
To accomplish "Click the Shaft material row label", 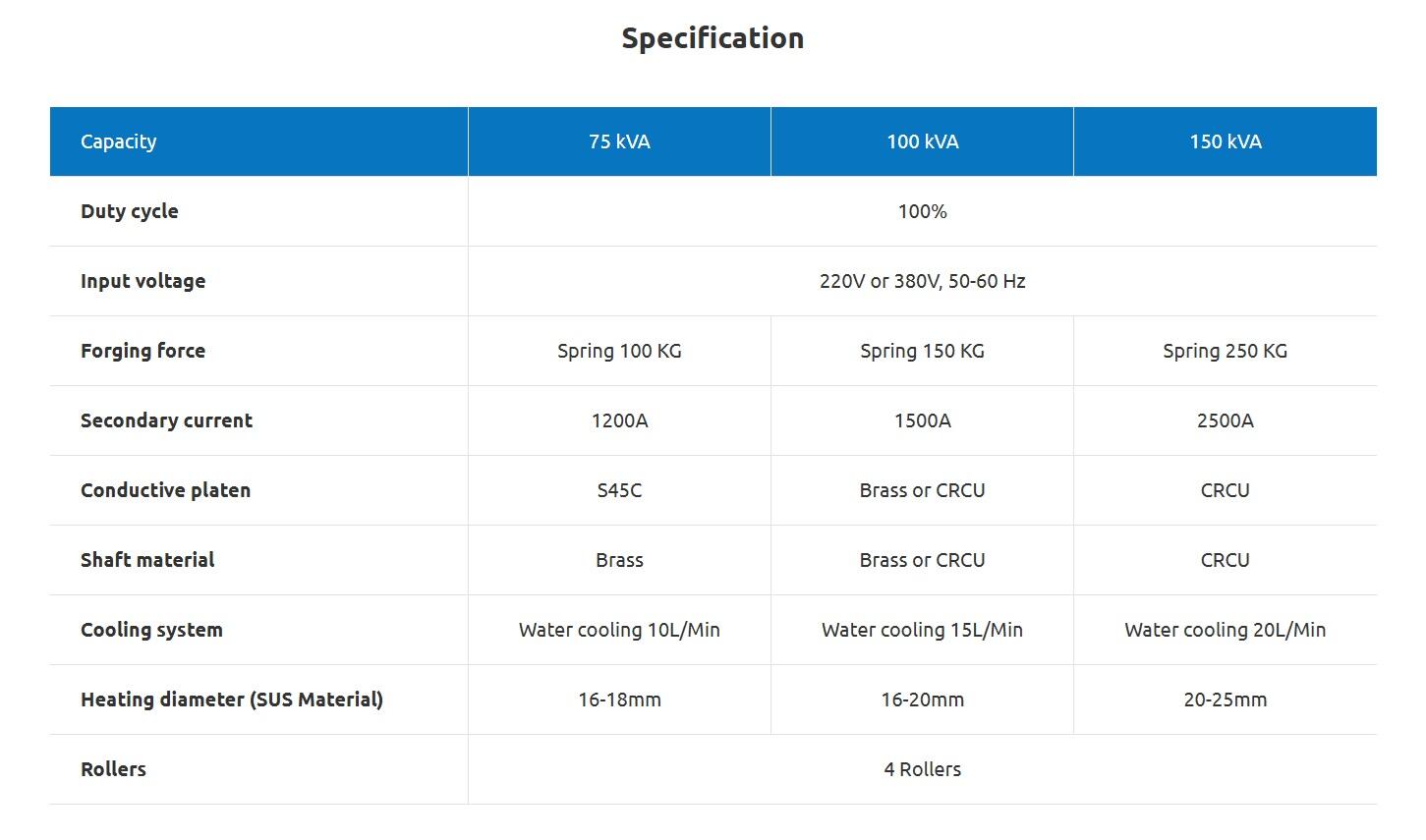I will point(147,560).
